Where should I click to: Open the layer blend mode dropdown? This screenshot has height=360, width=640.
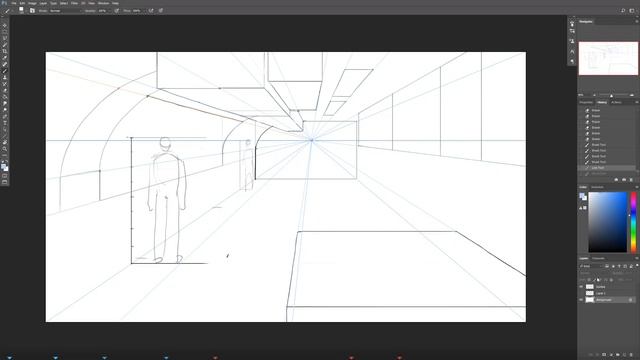593,273
